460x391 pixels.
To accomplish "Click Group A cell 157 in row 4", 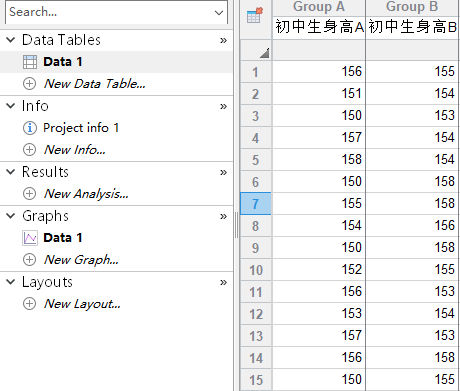I will coord(319,138).
